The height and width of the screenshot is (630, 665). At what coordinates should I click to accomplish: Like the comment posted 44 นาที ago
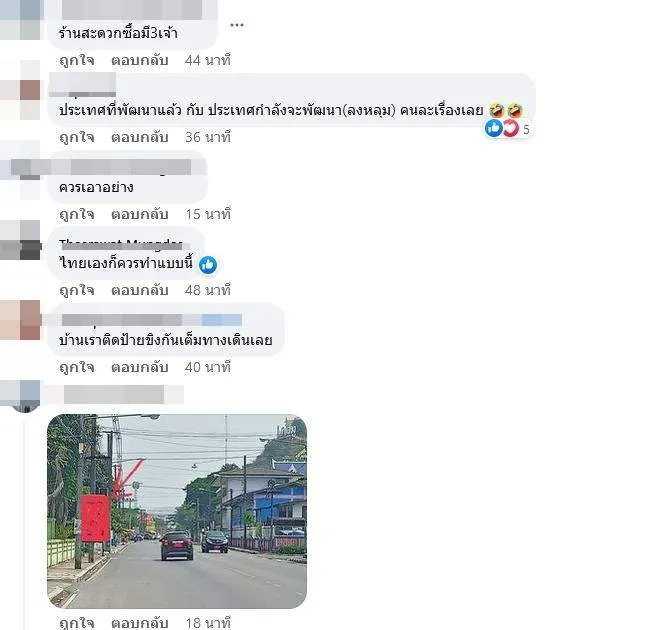[77, 60]
